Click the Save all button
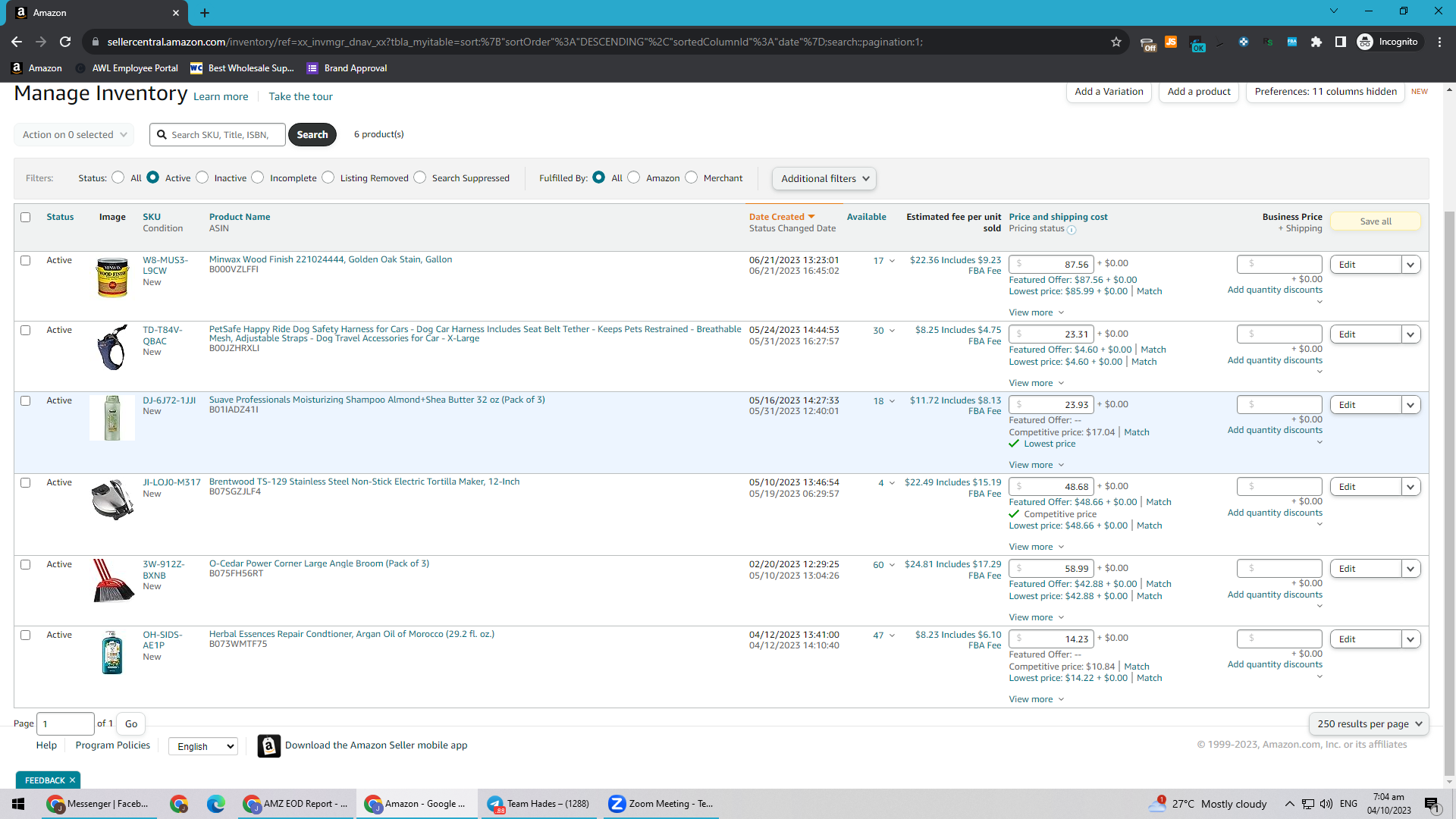This screenshot has height=819, width=1456. point(1376,221)
